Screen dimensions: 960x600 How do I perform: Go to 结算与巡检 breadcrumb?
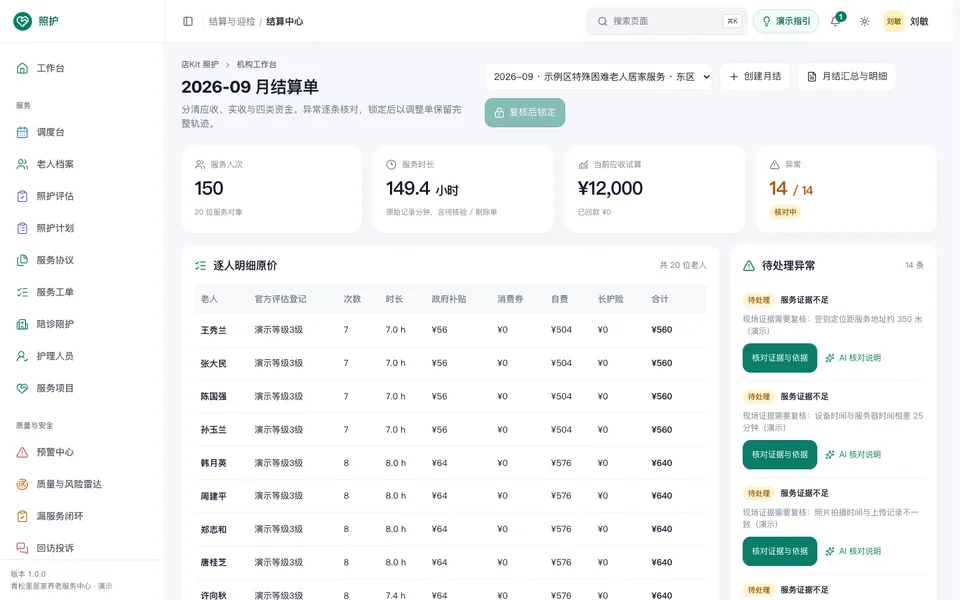(x=231, y=21)
